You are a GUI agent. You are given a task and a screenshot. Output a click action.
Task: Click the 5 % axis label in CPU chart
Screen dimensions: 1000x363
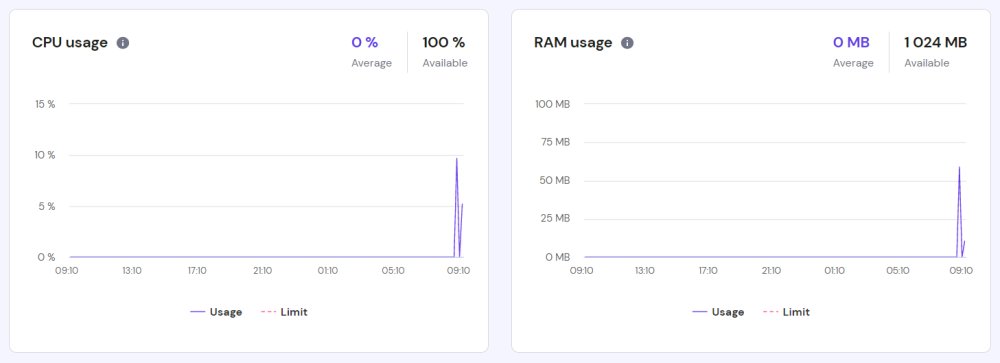48,206
